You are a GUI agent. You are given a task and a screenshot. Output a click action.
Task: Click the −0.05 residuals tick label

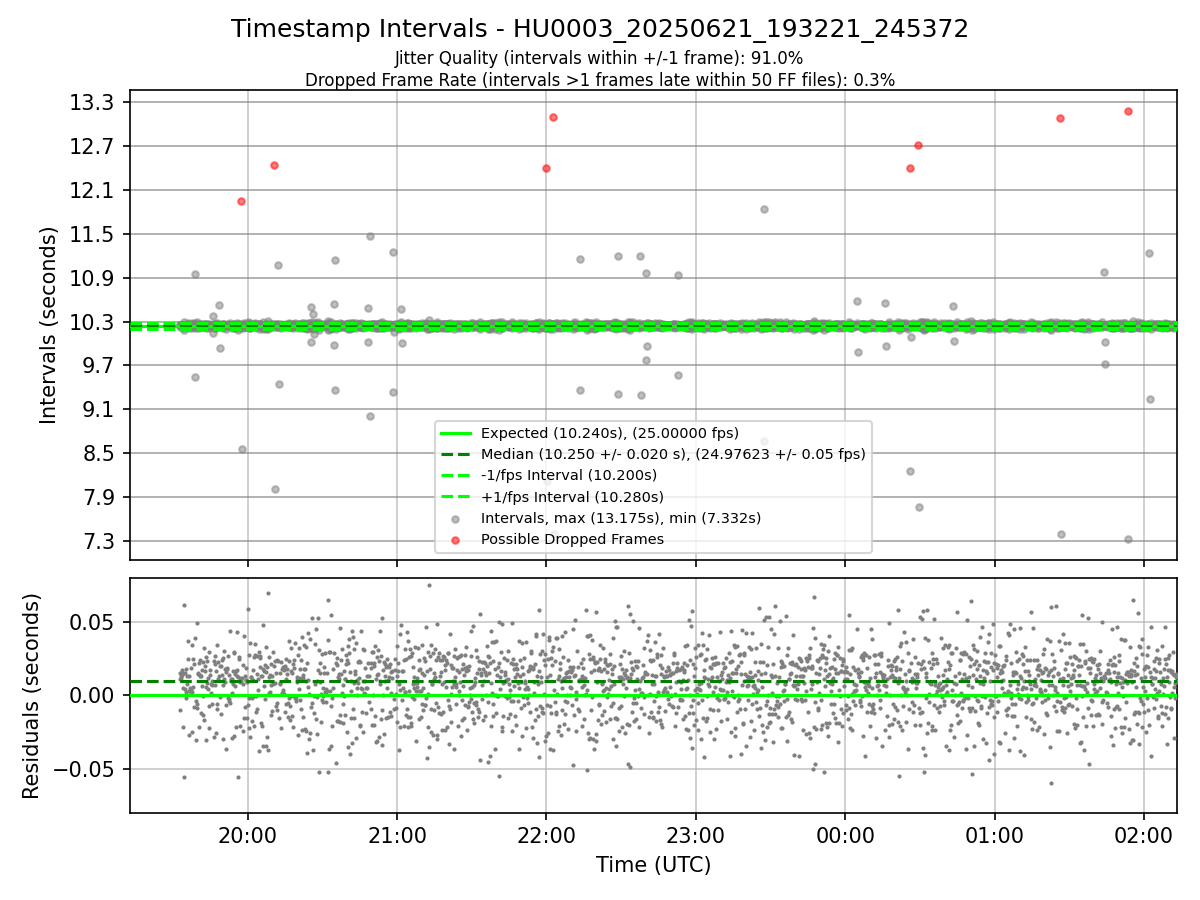86,770
